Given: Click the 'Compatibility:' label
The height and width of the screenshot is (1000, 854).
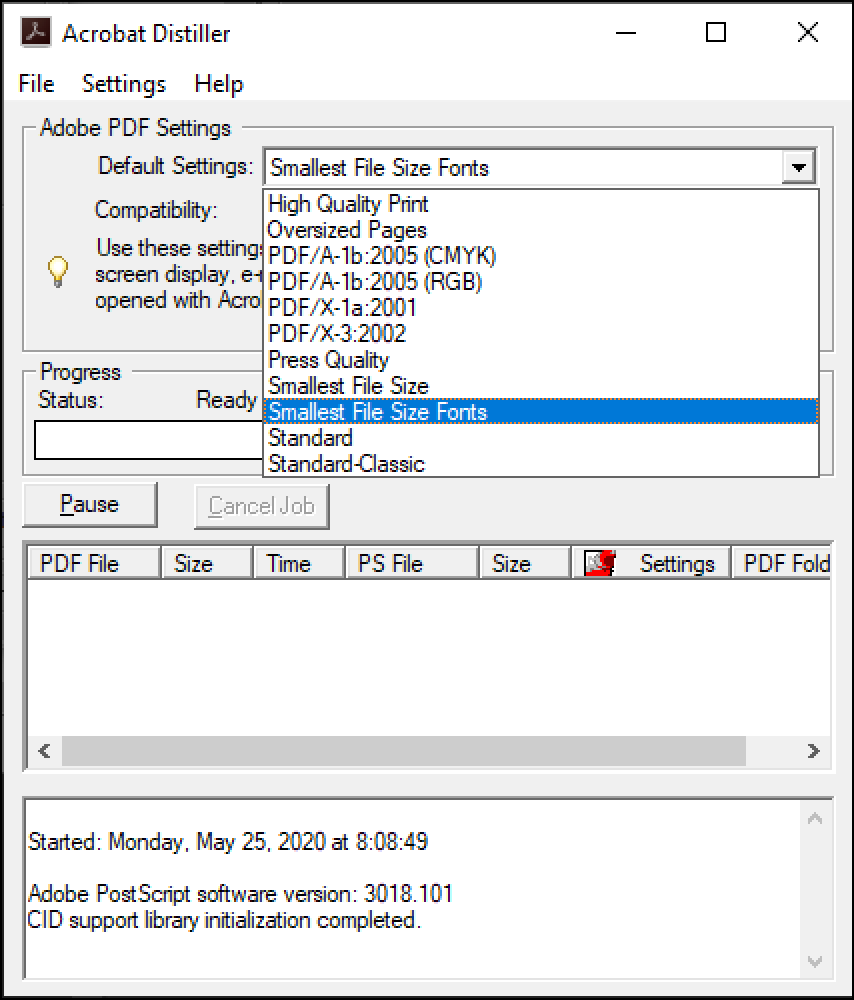Looking at the screenshot, I should [x=156, y=209].
